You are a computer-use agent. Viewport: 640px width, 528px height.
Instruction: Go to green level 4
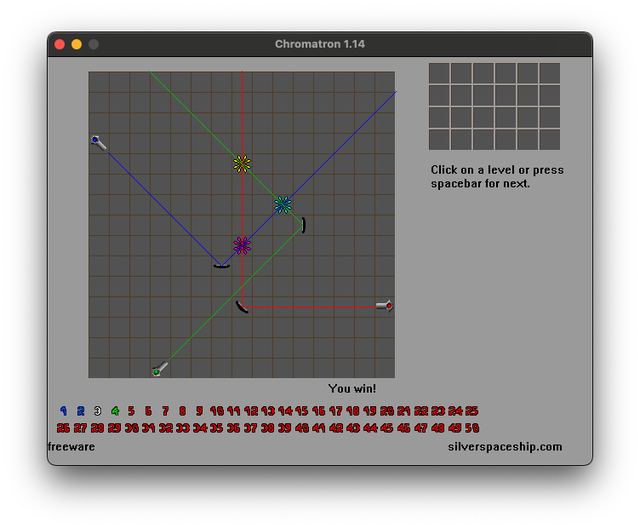point(115,410)
